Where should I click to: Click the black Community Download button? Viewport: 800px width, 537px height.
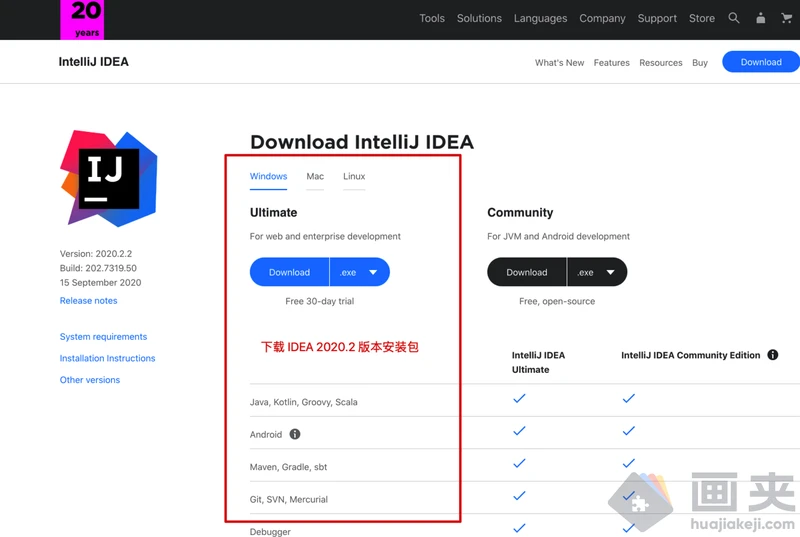point(527,272)
